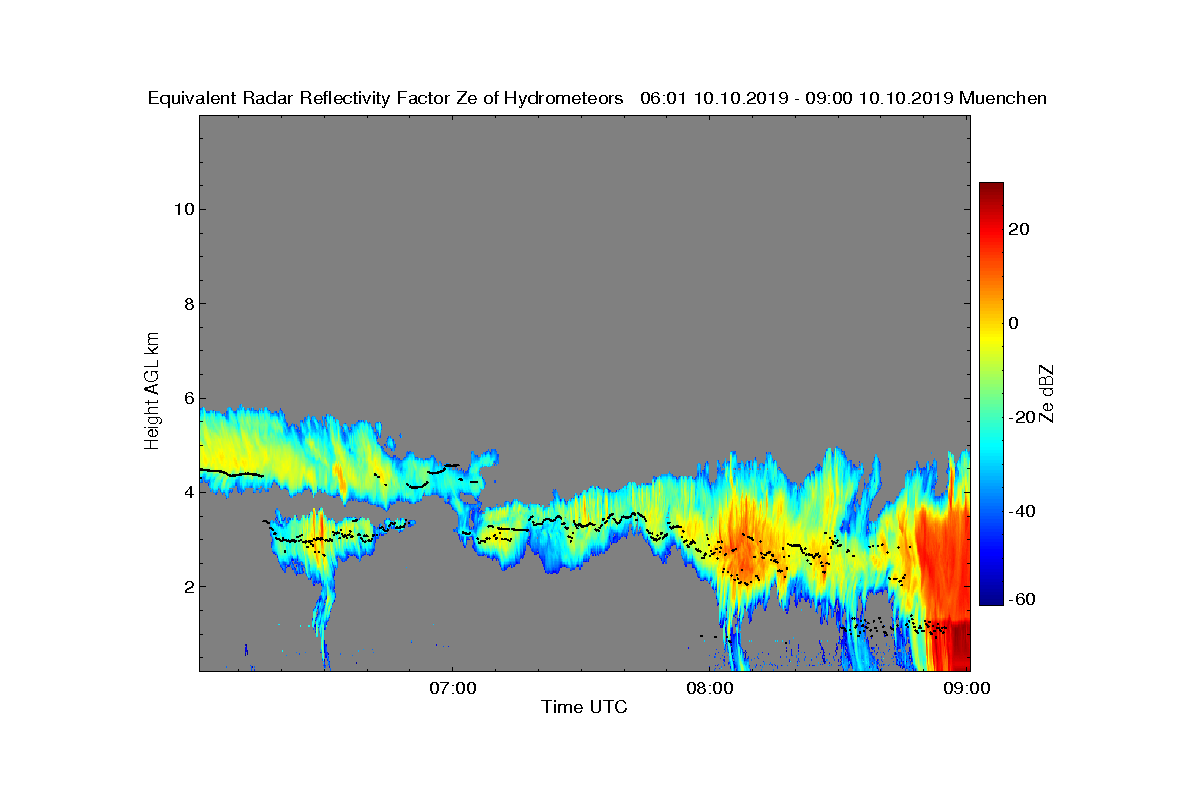Click the 09:00 time tick label
This screenshot has width=1200, height=800.
click(x=967, y=688)
